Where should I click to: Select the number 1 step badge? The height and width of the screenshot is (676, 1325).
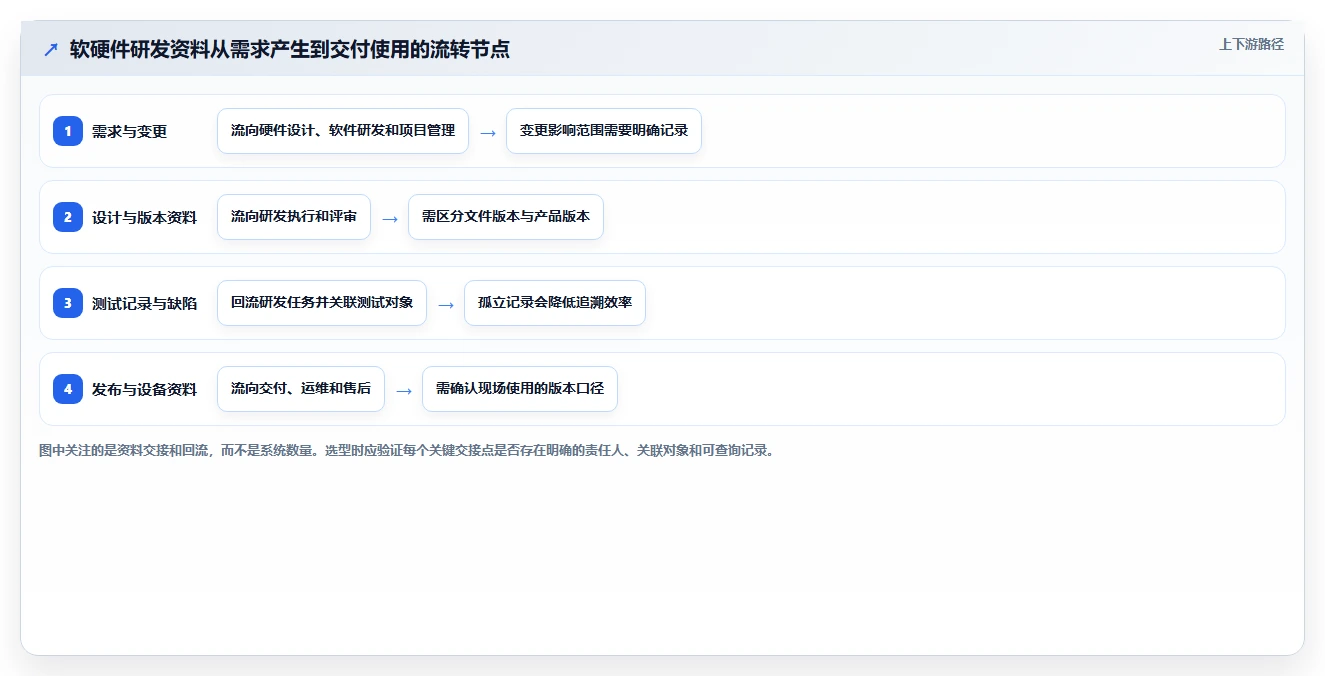68,131
